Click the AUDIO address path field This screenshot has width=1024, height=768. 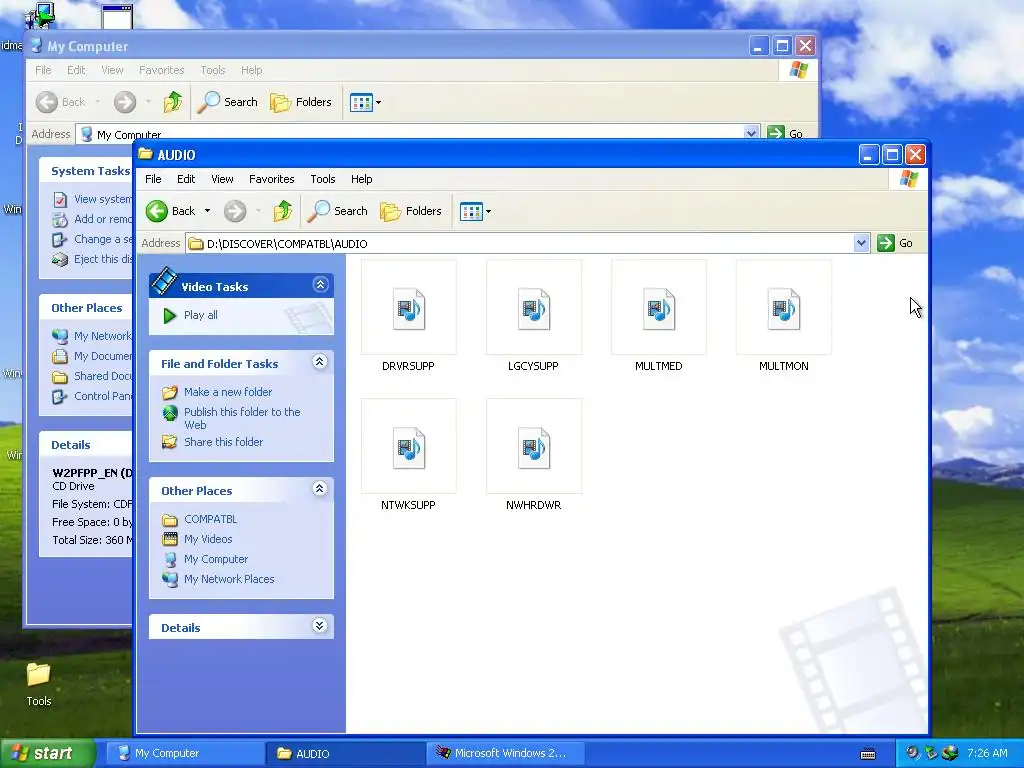[x=520, y=244]
